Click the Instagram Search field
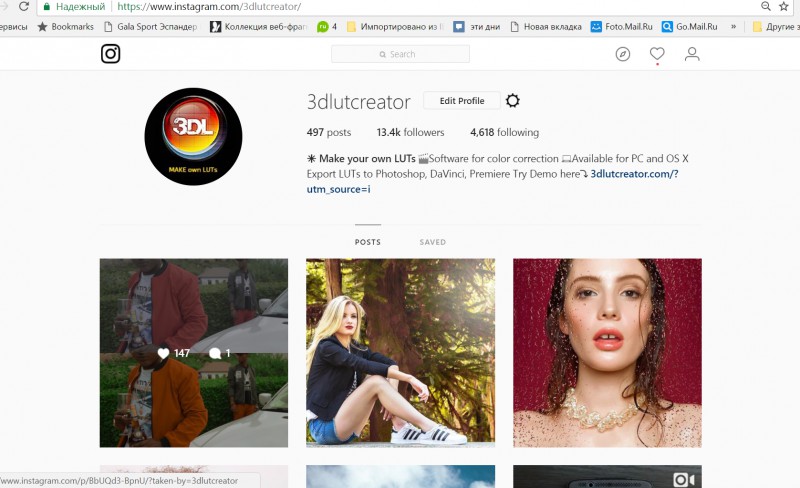Image resolution: width=800 pixels, height=488 pixels. [401, 54]
